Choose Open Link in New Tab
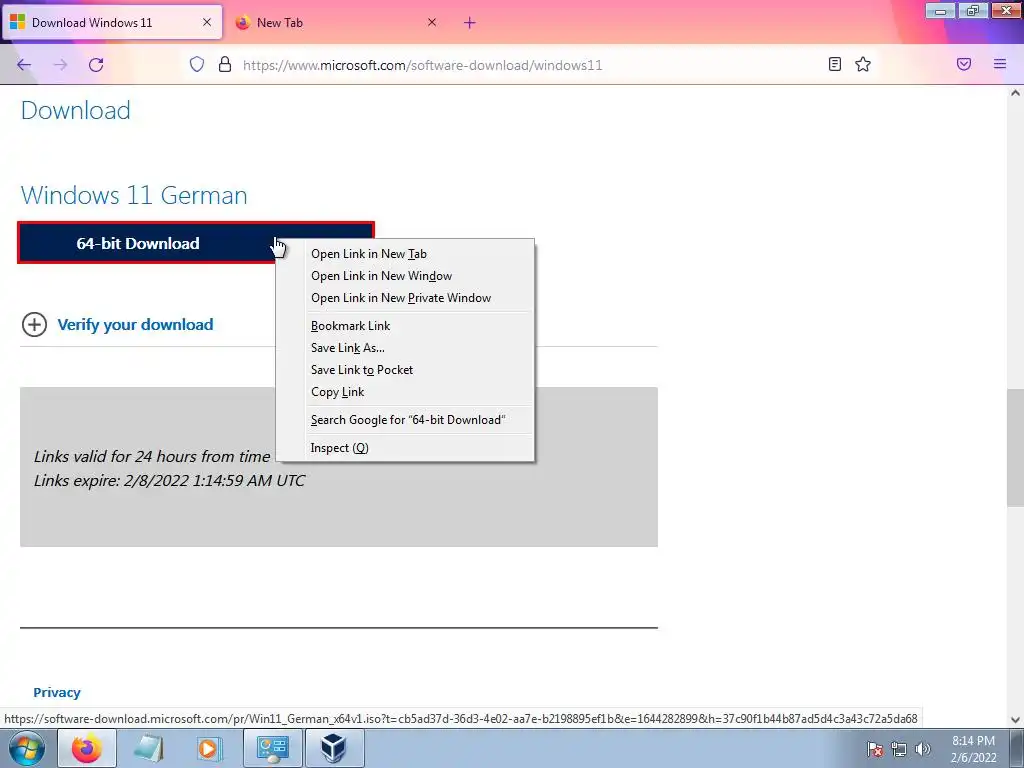 tap(369, 254)
